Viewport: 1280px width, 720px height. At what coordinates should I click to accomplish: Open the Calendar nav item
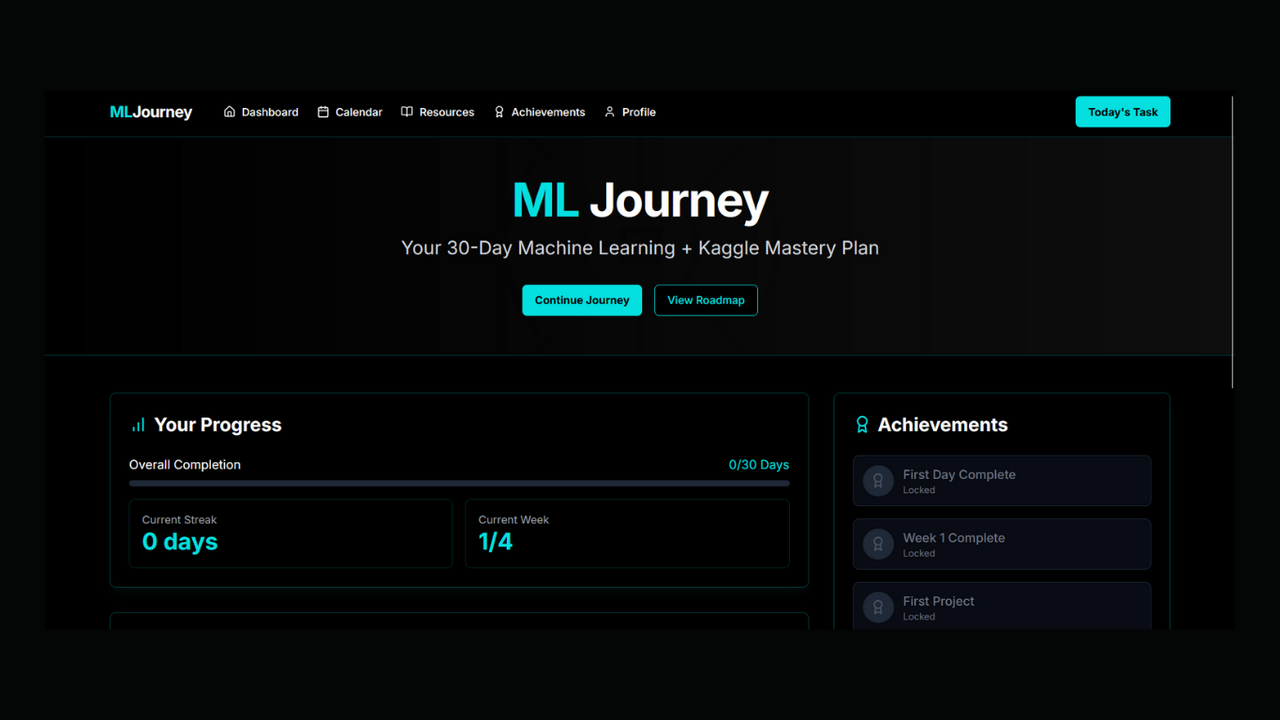point(350,112)
